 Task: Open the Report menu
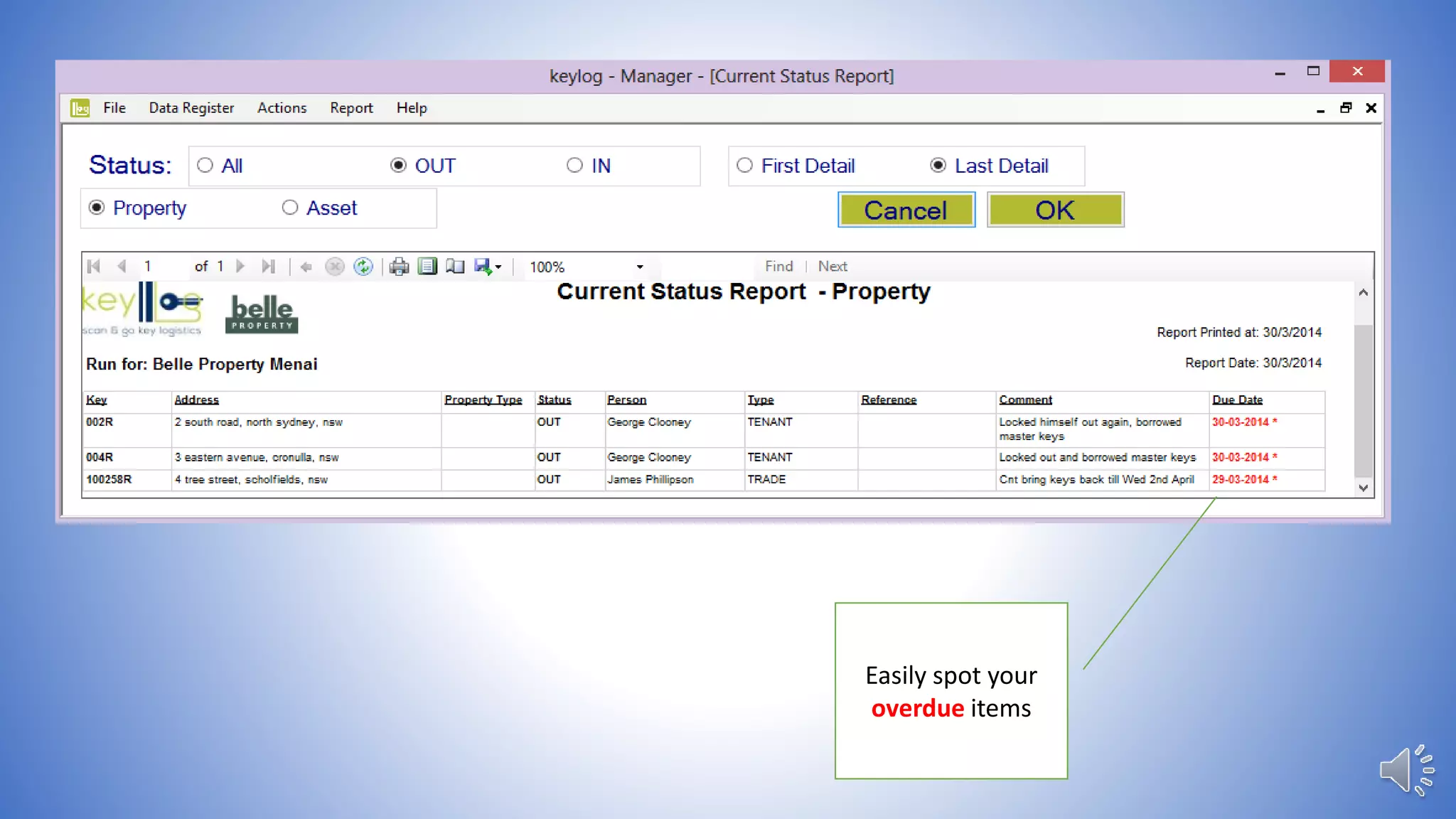pyautogui.click(x=351, y=108)
